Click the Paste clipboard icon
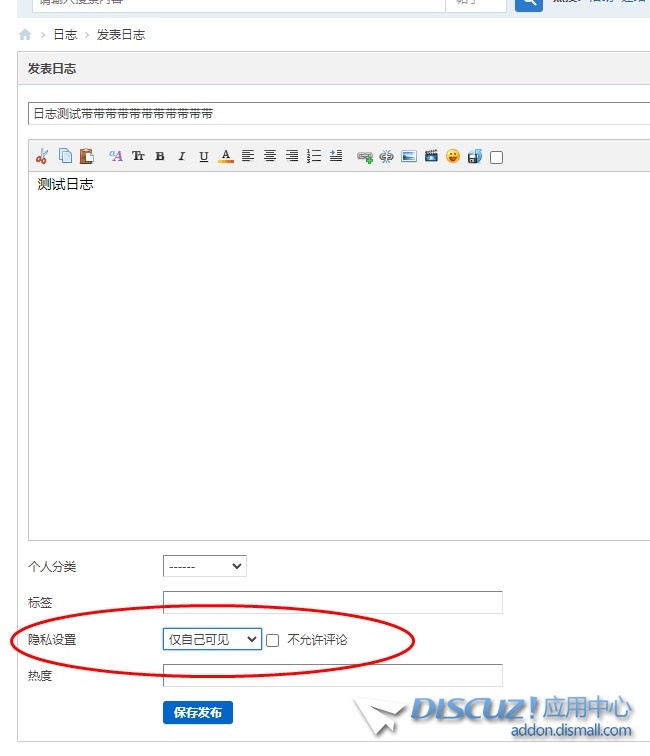 (87, 156)
